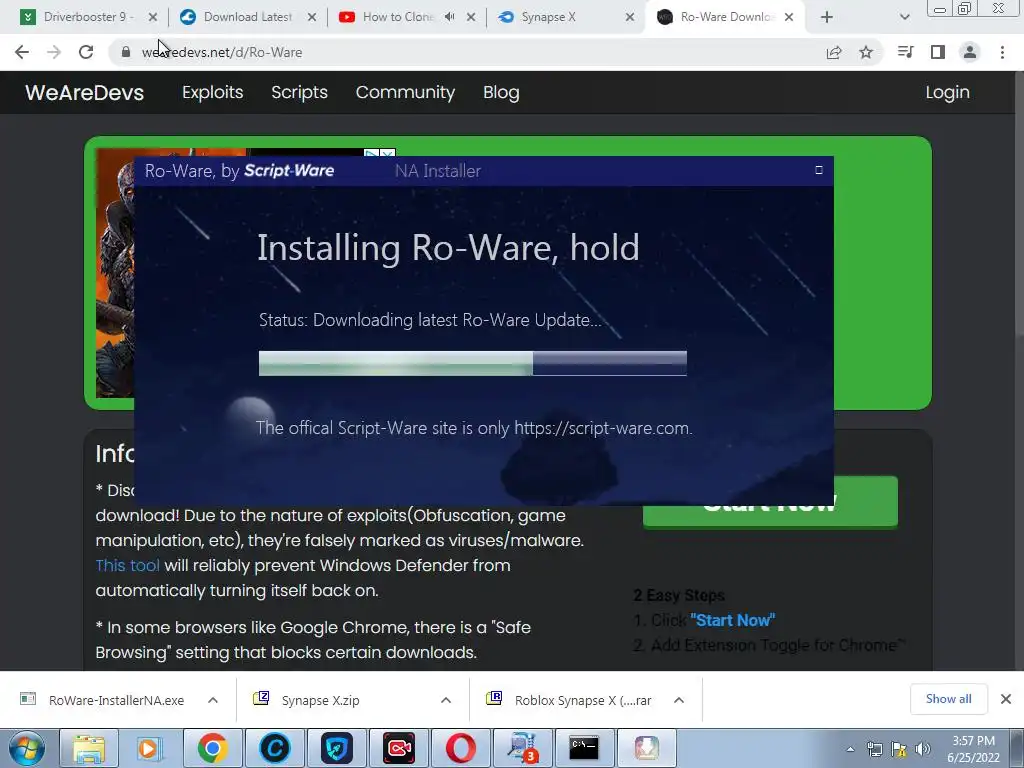Go back to the previous page
Viewport: 1024px width, 768px height.
22,52
